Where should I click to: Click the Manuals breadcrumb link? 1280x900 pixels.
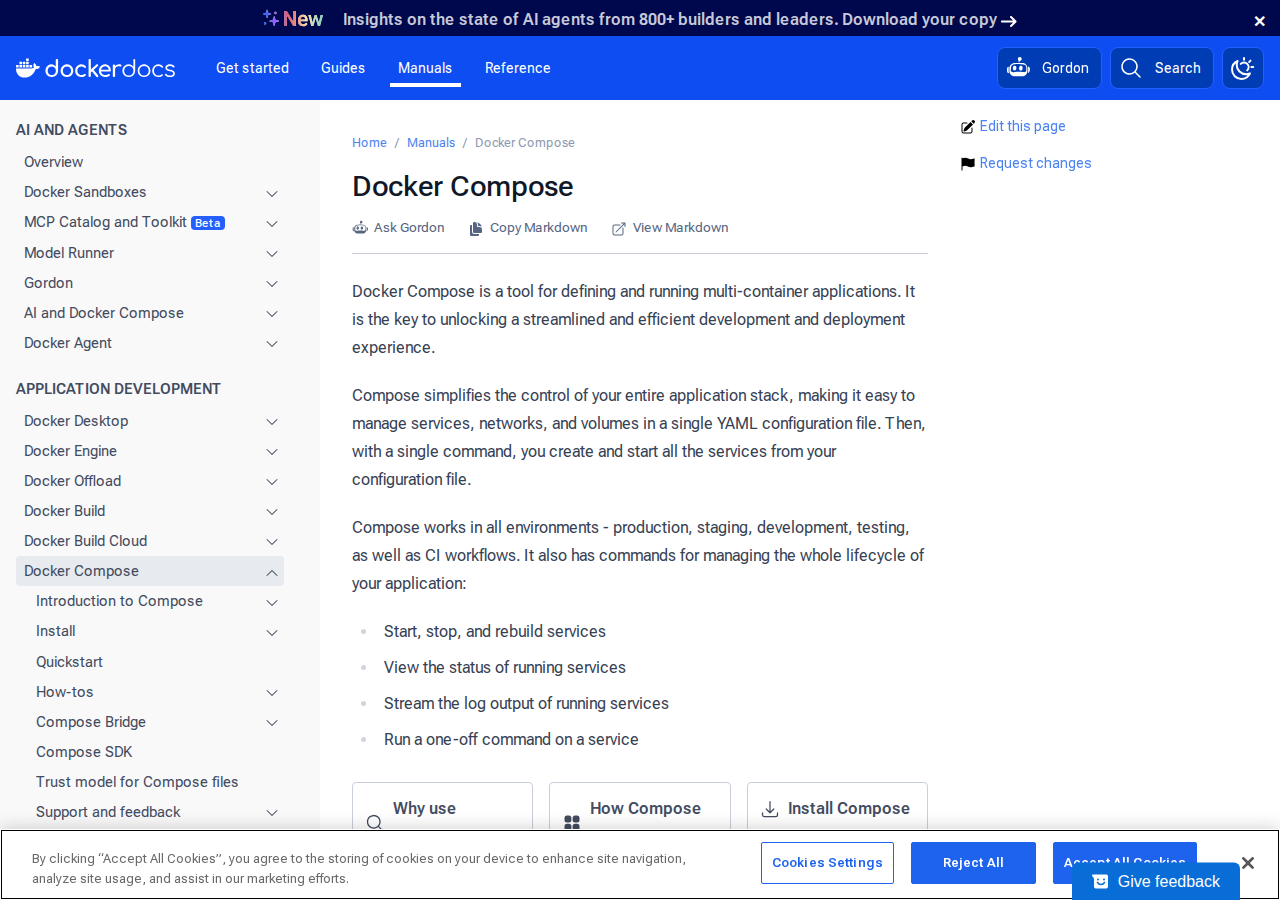pos(431,143)
